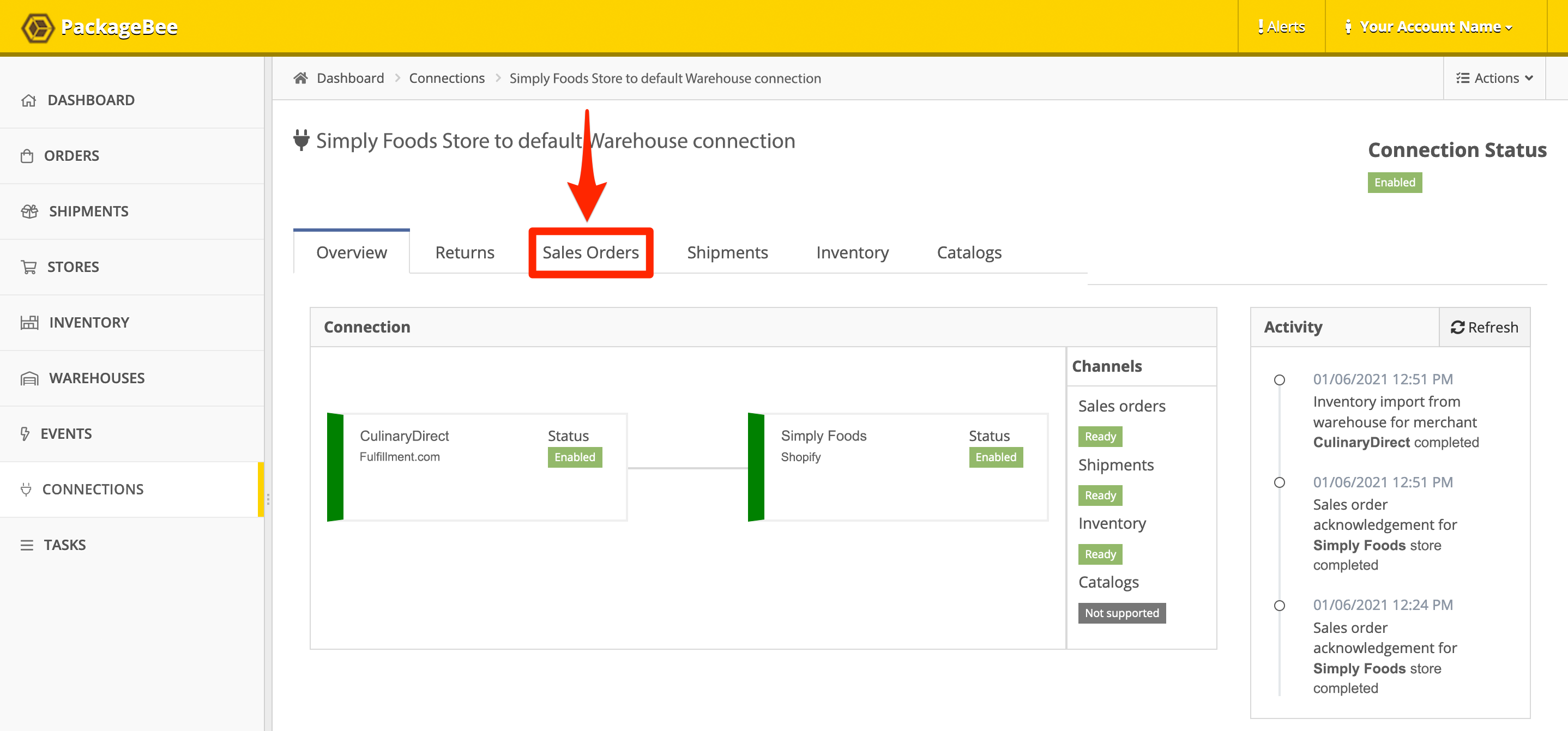Click the Orders bag icon in sidebar
Screen dimensions: 1568x731
[27, 156]
